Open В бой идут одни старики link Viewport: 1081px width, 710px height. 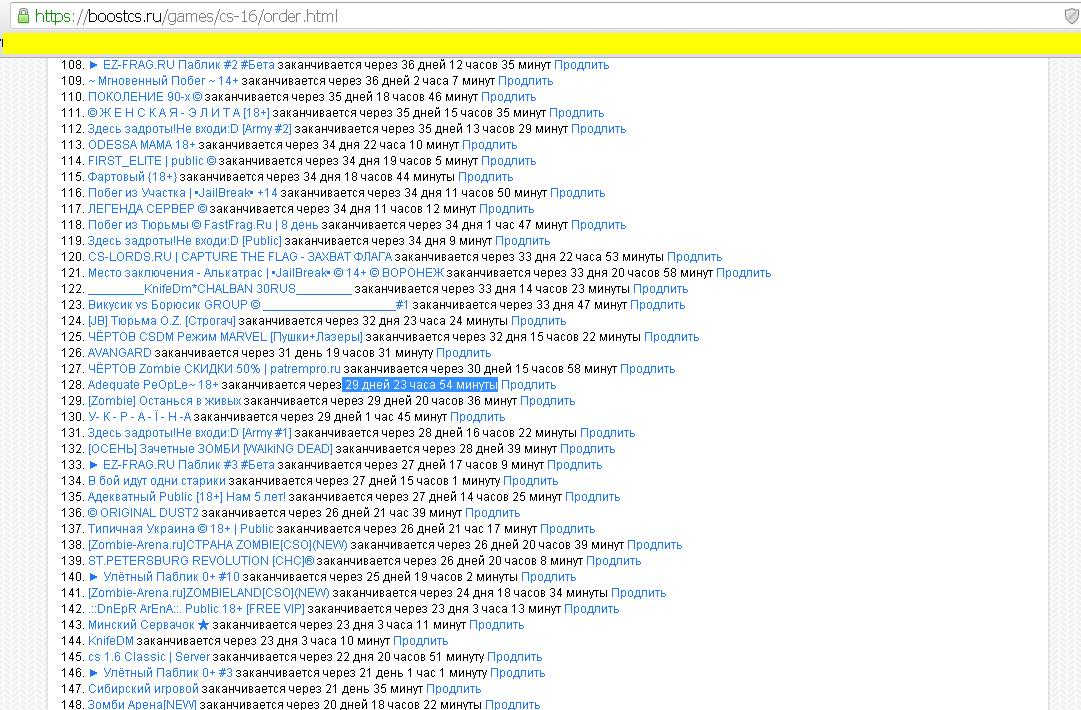(156, 480)
